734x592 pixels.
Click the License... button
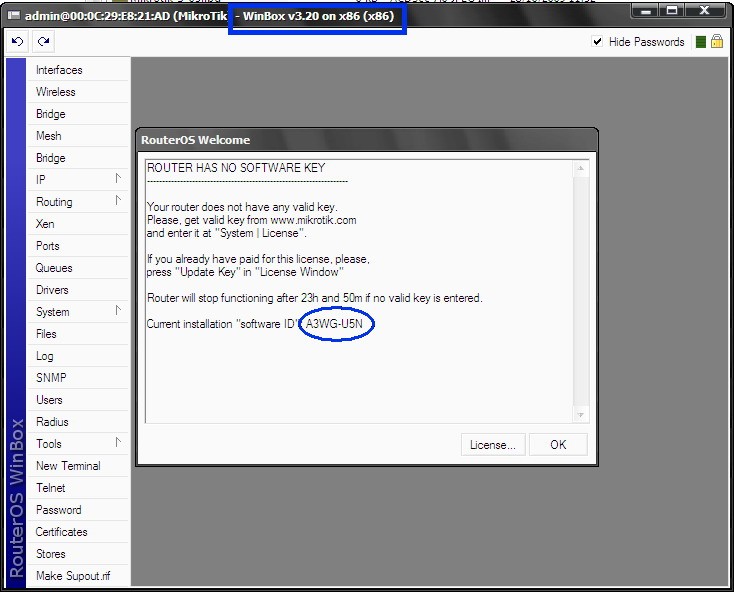(x=493, y=445)
